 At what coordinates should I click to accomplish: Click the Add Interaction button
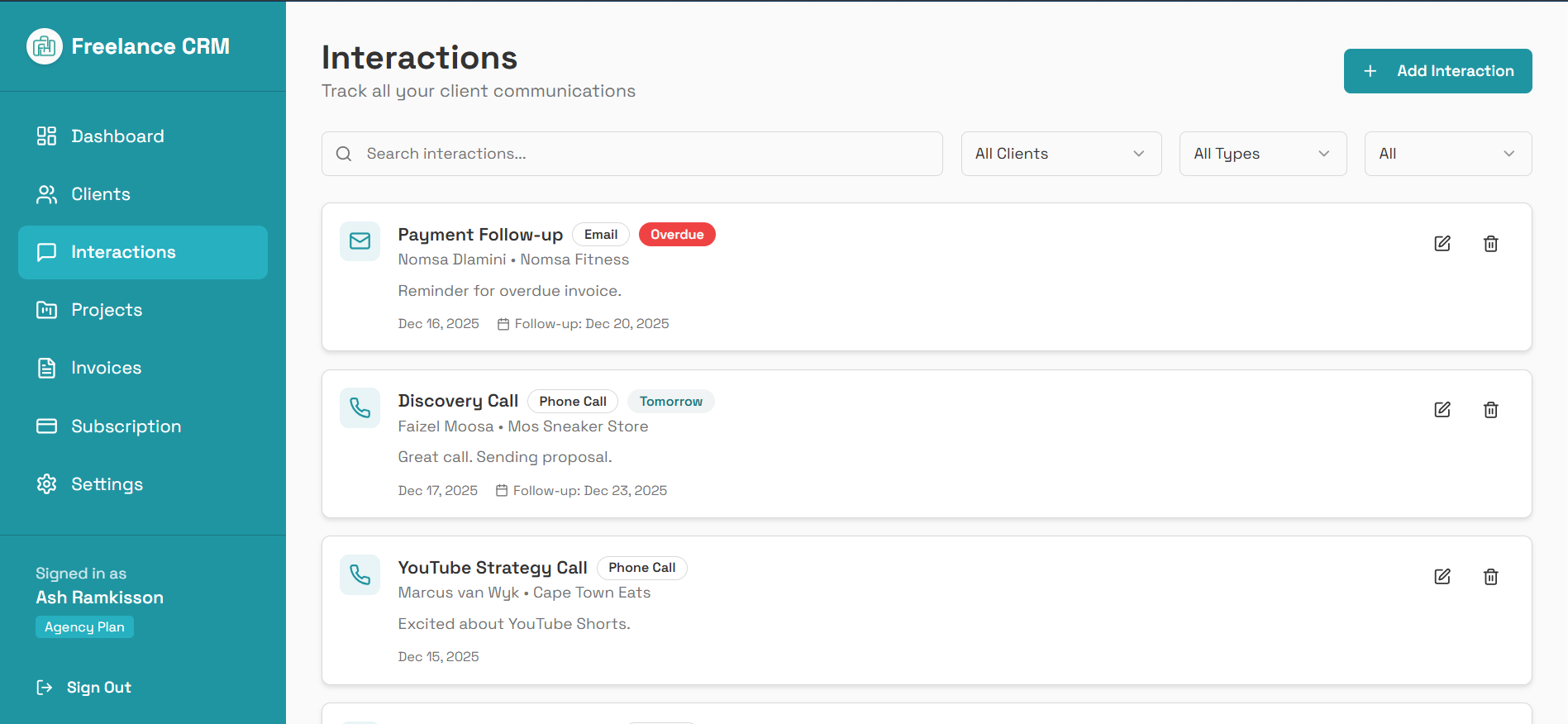[x=1438, y=71]
